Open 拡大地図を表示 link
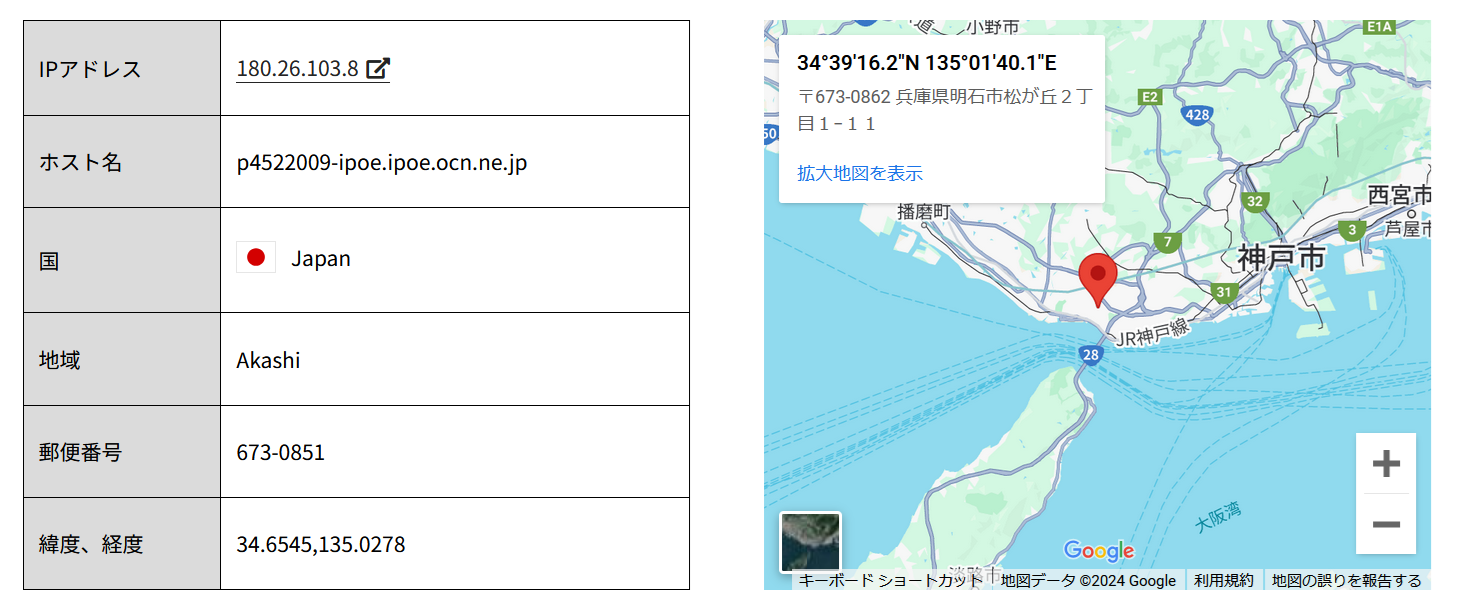1458x601 pixels. 859,173
